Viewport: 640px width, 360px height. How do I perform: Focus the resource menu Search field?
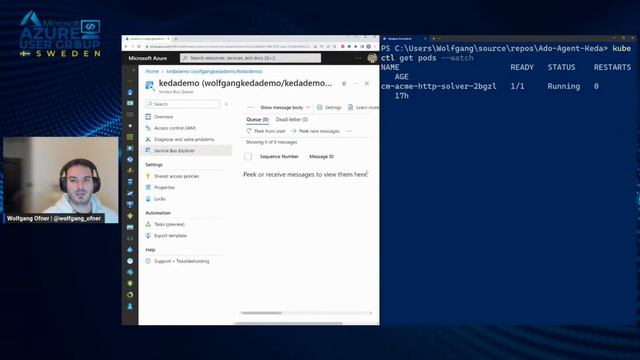tap(182, 104)
